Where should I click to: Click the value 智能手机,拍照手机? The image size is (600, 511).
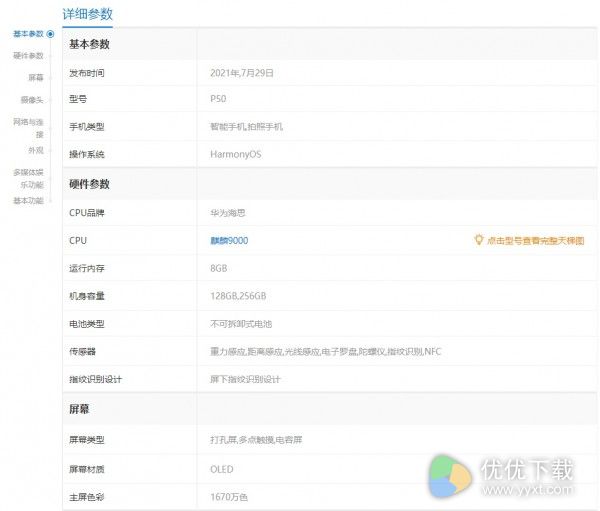point(246,127)
